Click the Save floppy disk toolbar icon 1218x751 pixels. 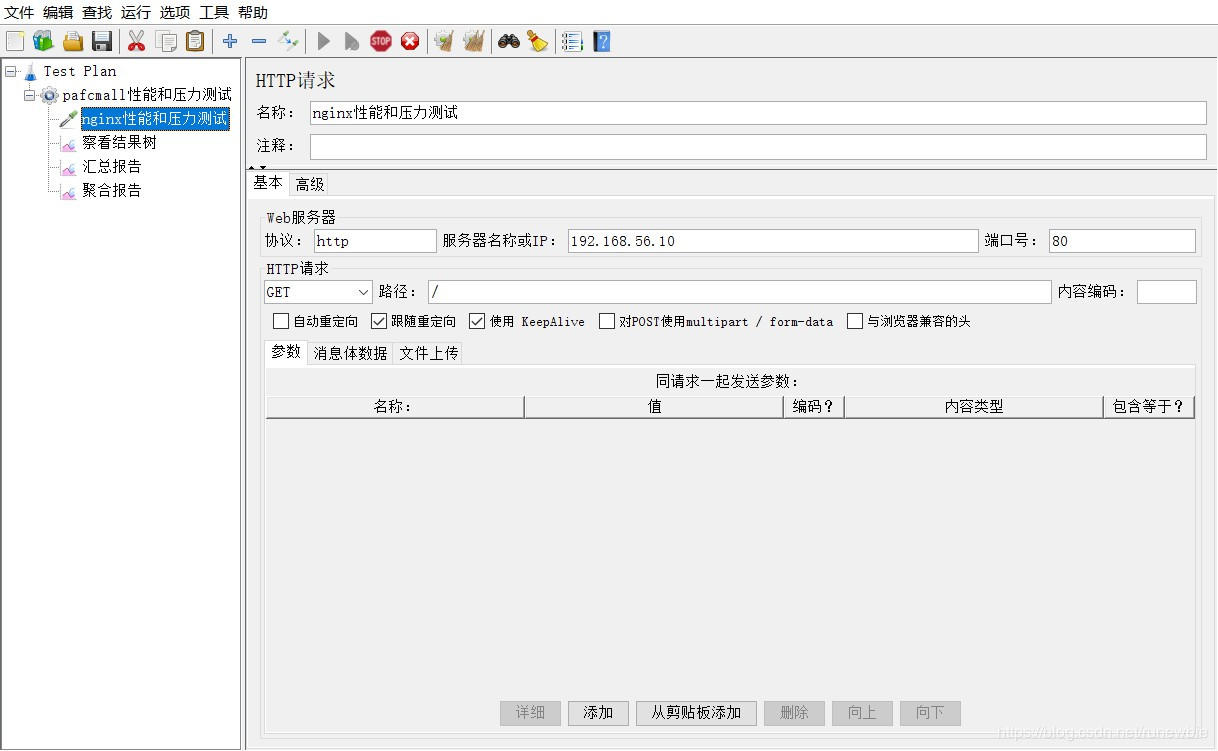[x=101, y=41]
